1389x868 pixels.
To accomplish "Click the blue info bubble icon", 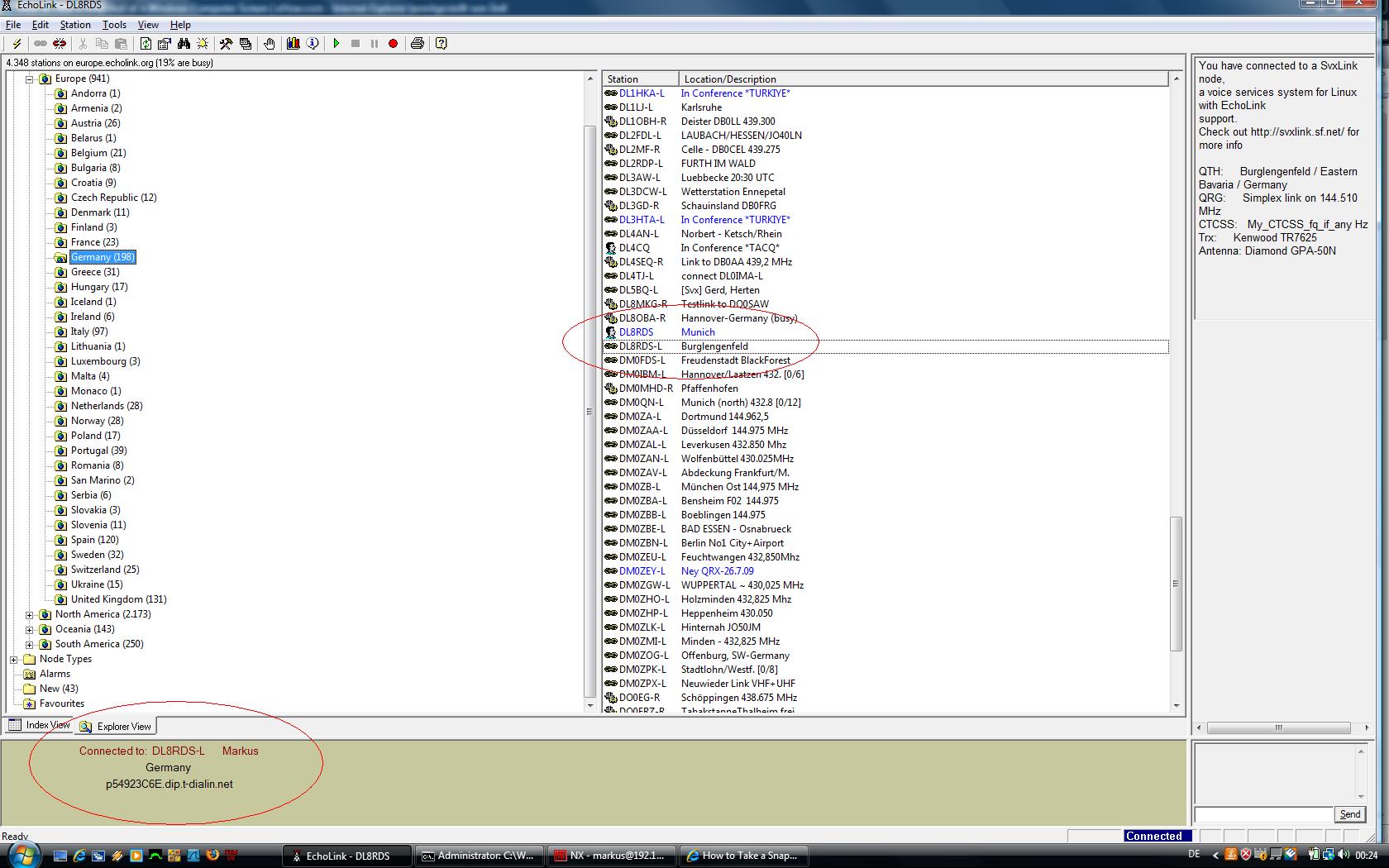I will coord(313,44).
